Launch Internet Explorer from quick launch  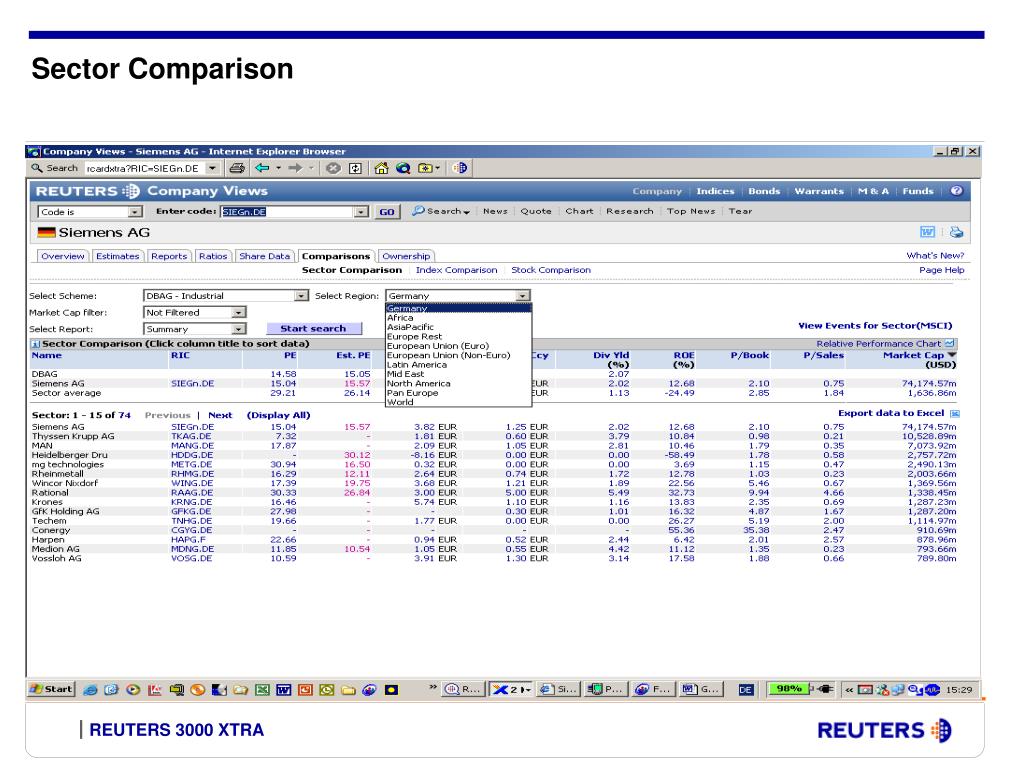(91, 689)
